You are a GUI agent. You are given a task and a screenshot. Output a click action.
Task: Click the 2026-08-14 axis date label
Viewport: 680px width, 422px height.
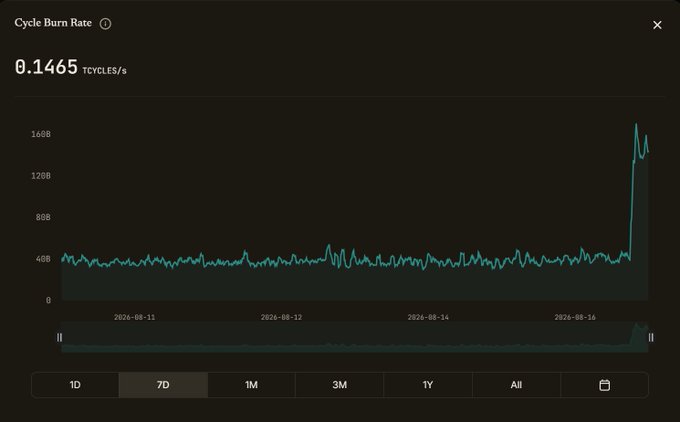tap(428, 317)
